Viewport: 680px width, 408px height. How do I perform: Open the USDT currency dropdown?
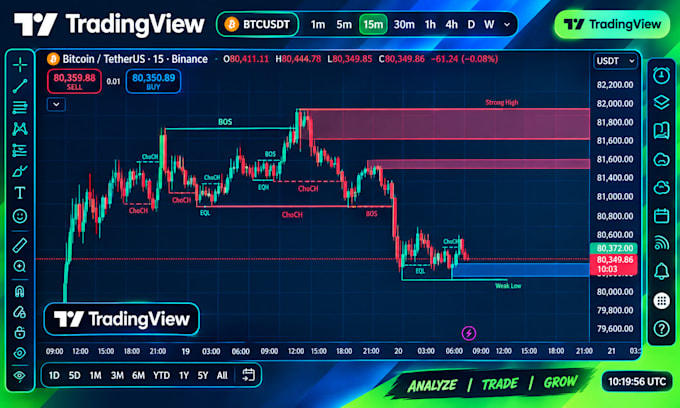616,61
